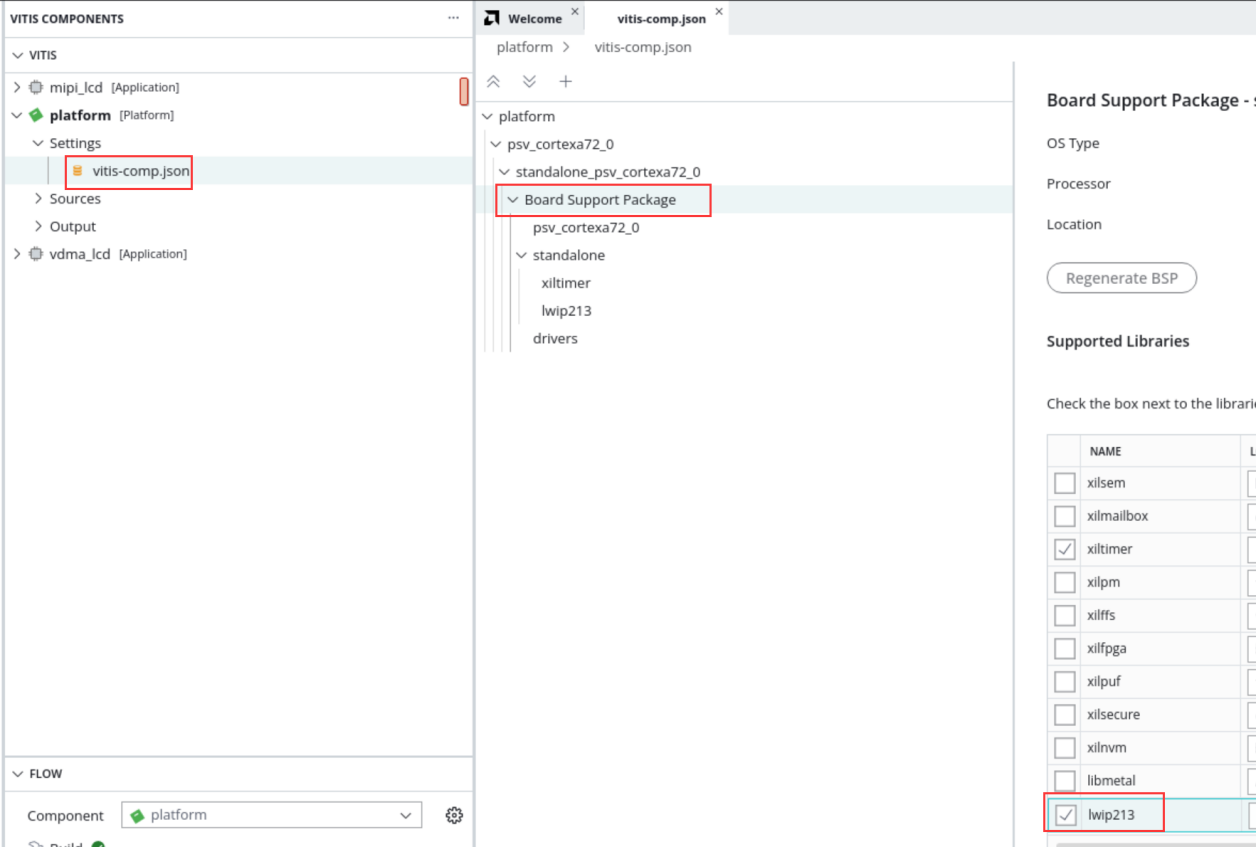
Task: Select the xiltimer tree item
Action: pos(566,283)
